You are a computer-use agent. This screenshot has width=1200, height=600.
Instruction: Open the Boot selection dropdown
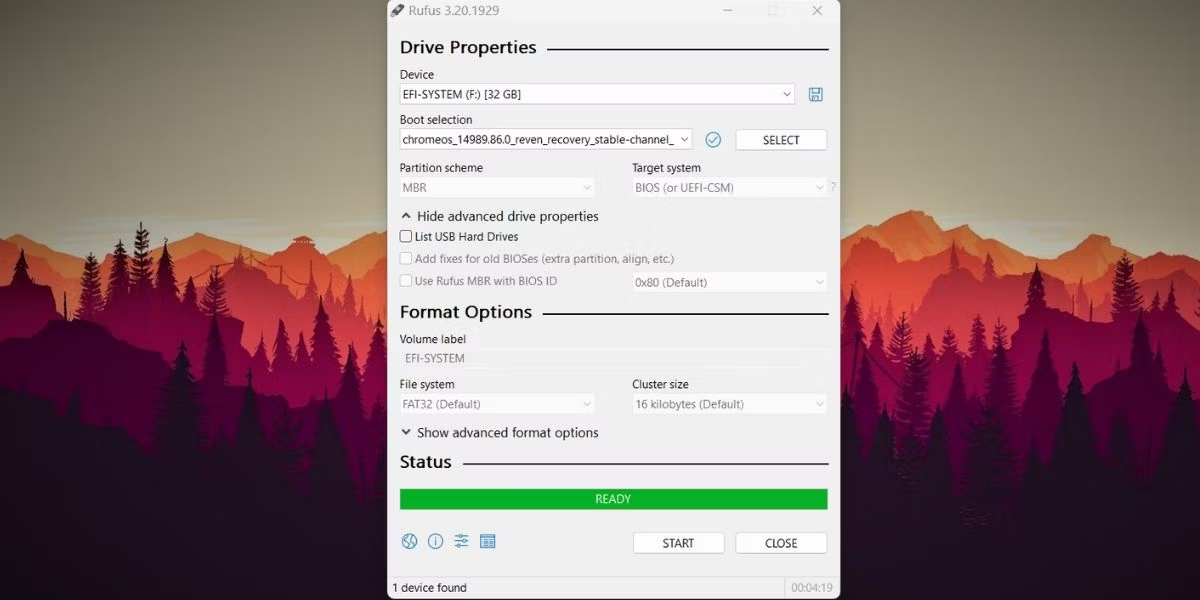tap(545, 140)
